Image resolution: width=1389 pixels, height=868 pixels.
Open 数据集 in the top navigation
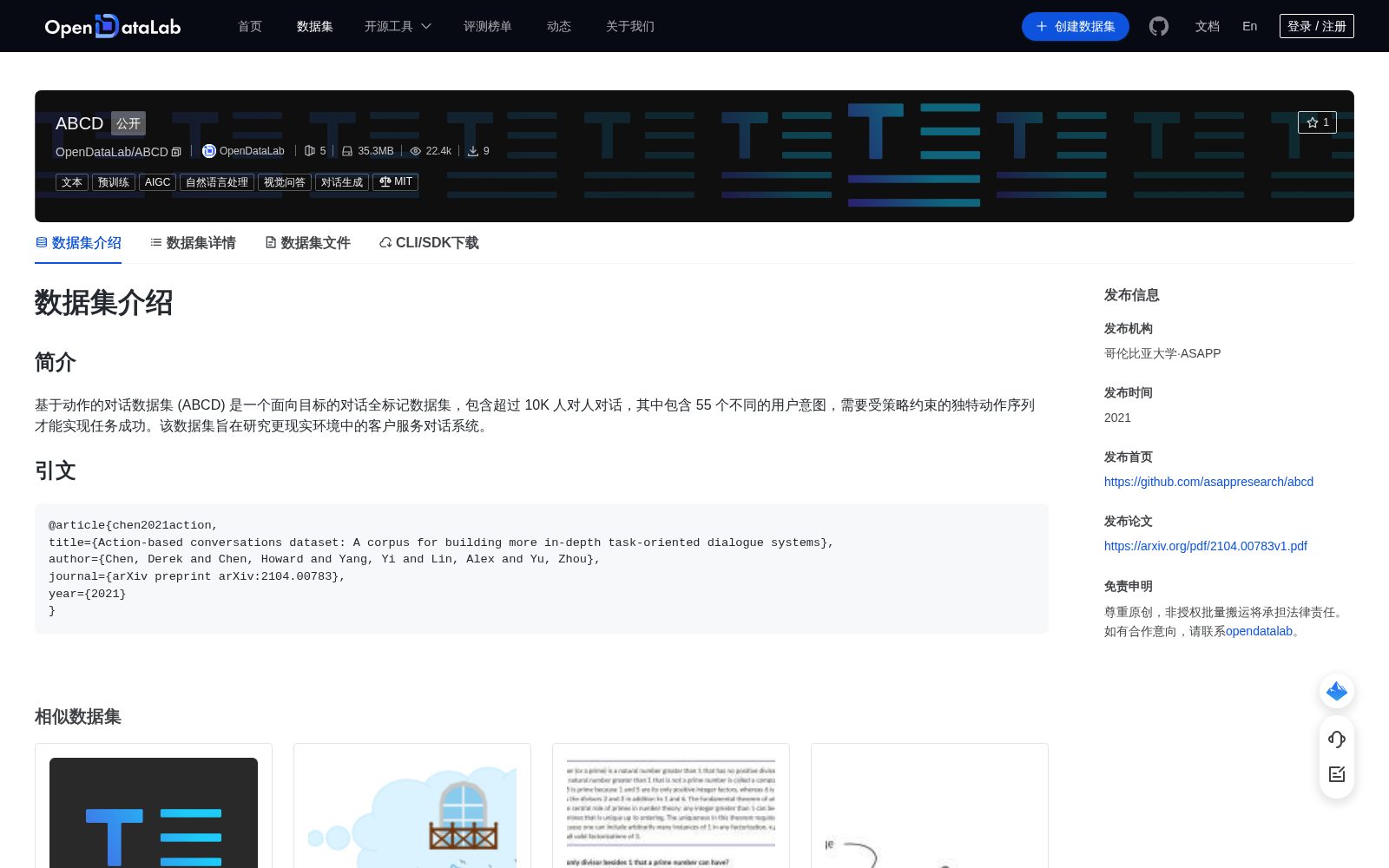[315, 26]
